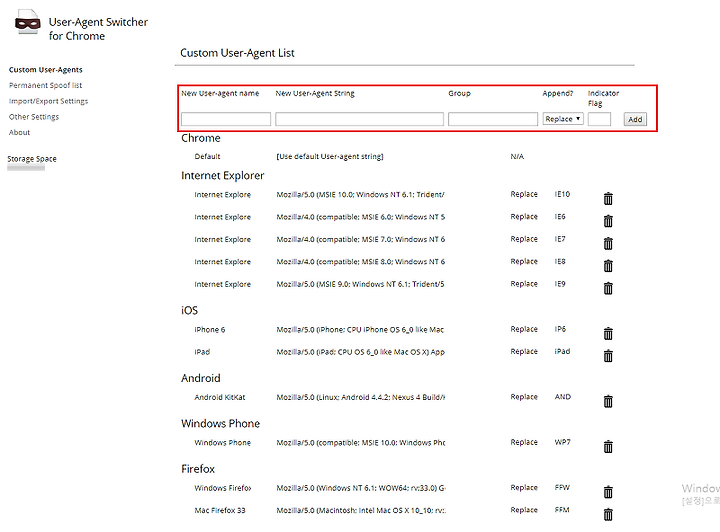Click the Storage Space usage bar
The image size is (720, 532).
coord(26,168)
